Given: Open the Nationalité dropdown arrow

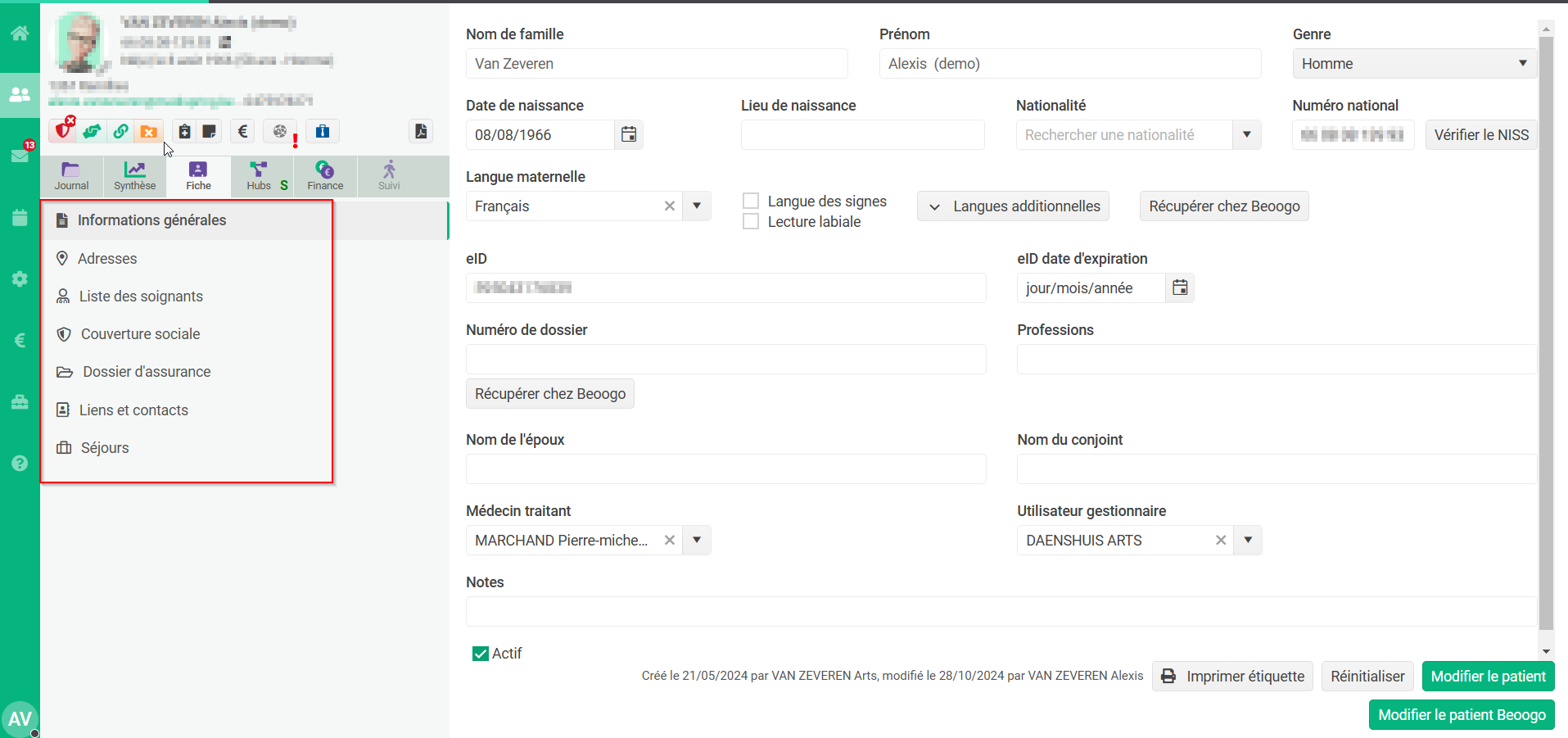Looking at the screenshot, I should pos(1246,134).
